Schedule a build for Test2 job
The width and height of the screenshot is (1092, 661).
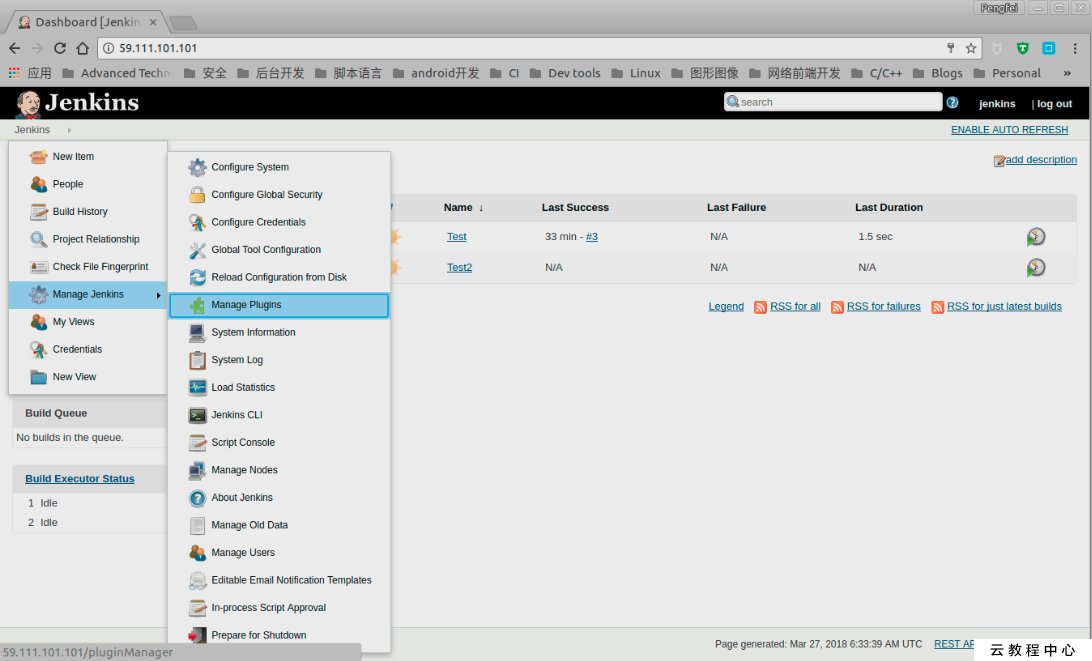coord(1036,267)
